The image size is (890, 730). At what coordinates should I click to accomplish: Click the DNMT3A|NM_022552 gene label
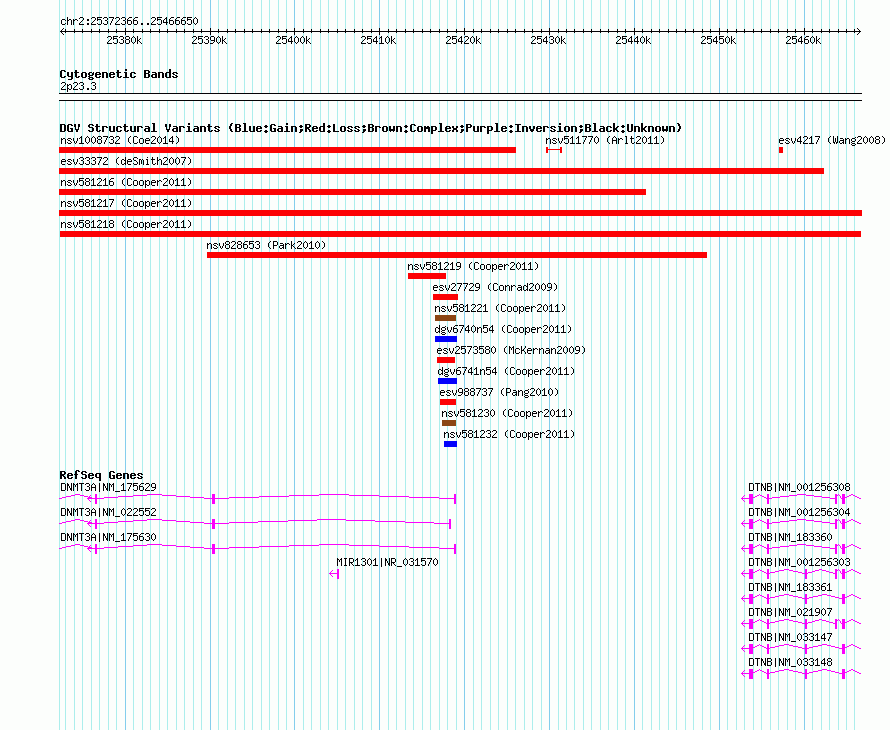pyautogui.click(x=108, y=512)
